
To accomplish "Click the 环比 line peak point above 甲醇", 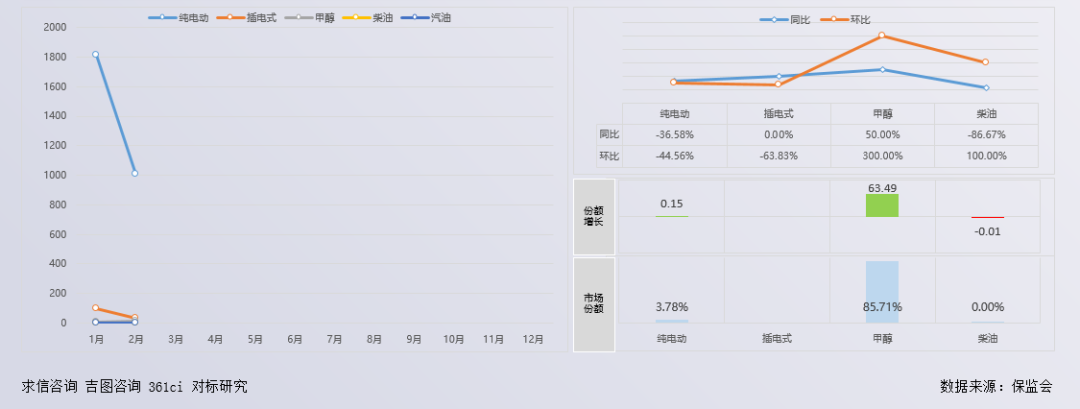I will coord(882,36).
